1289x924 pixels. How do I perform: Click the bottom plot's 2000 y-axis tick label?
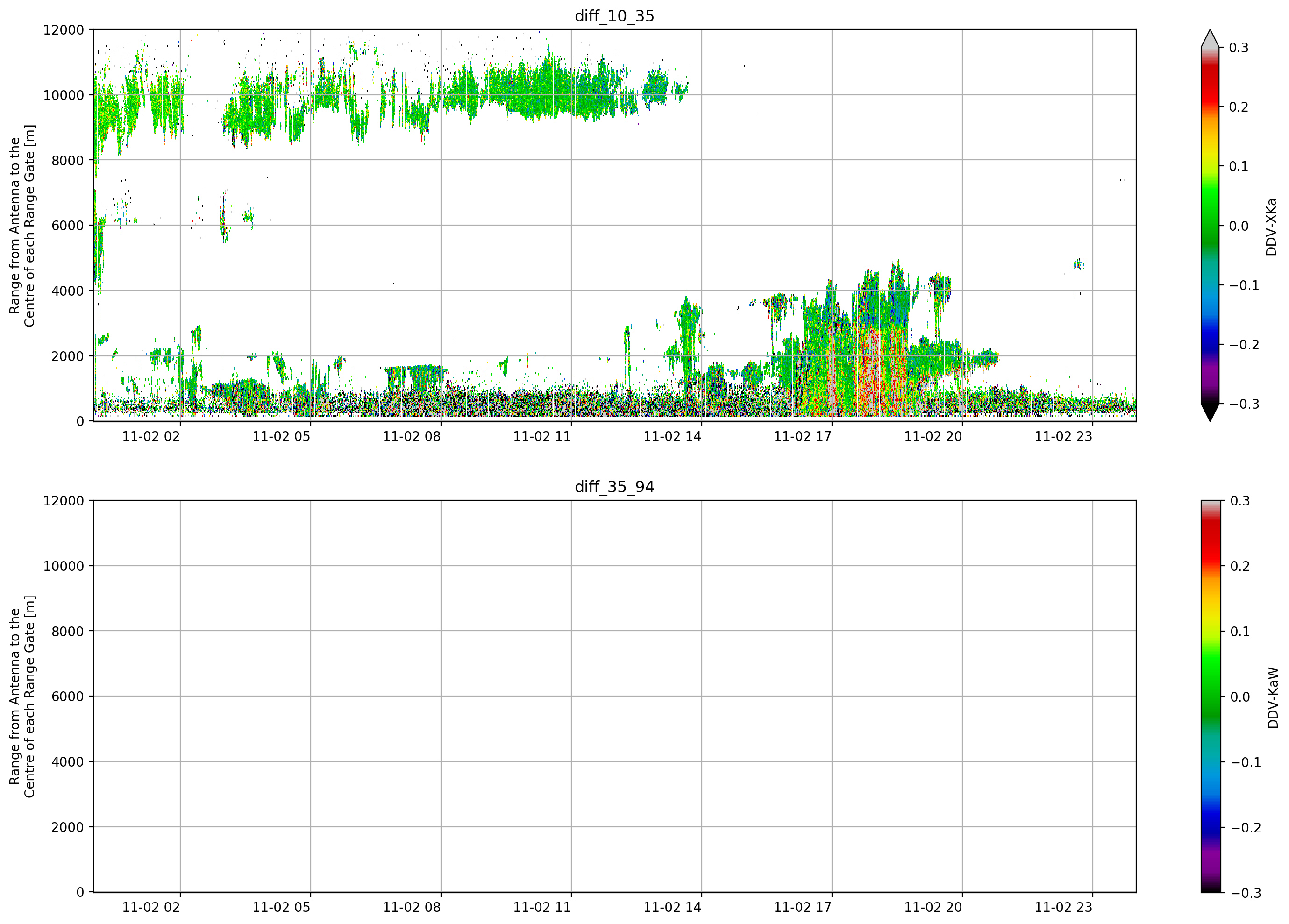tap(68, 827)
